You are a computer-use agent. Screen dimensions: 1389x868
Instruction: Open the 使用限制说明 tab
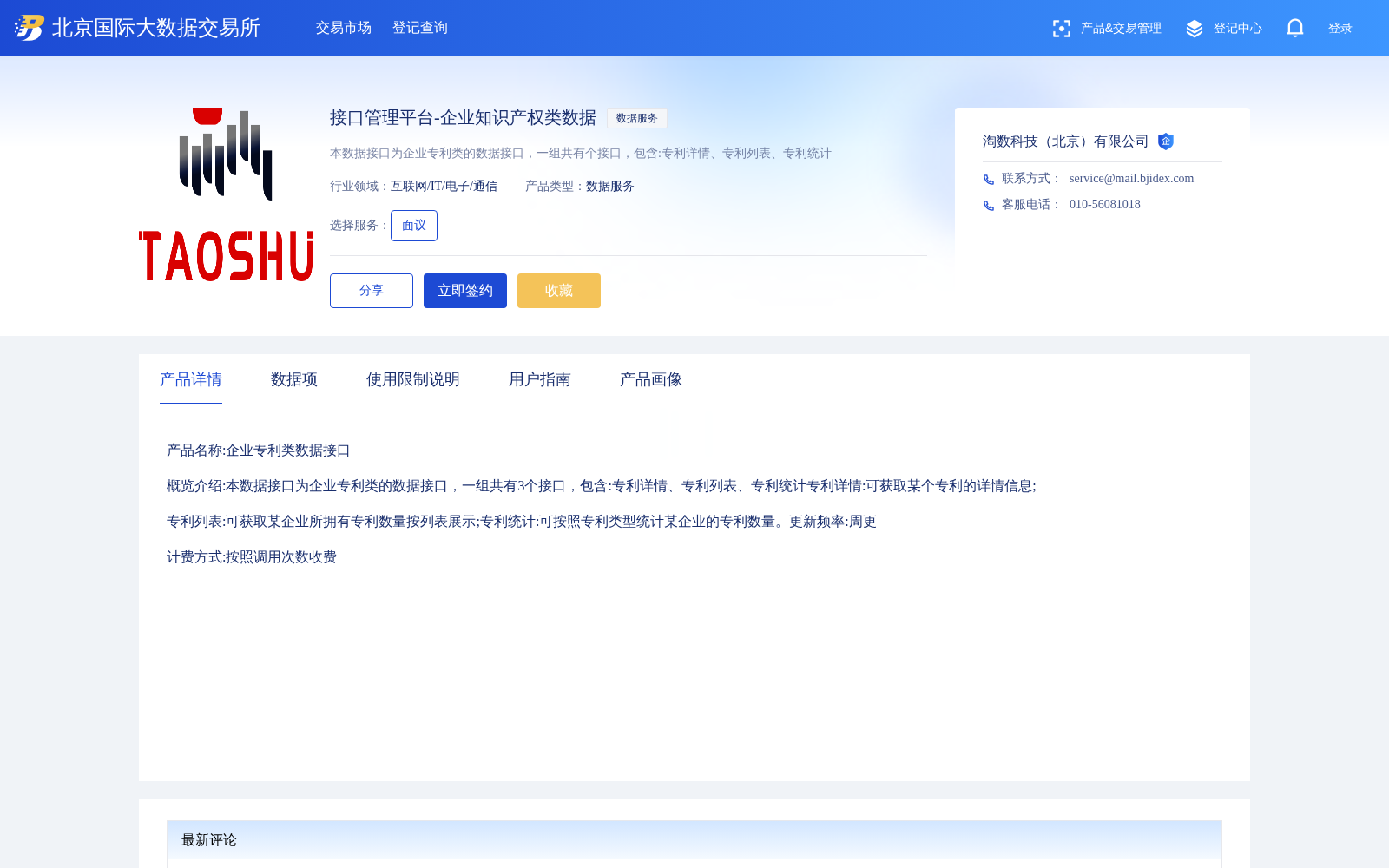tap(413, 379)
